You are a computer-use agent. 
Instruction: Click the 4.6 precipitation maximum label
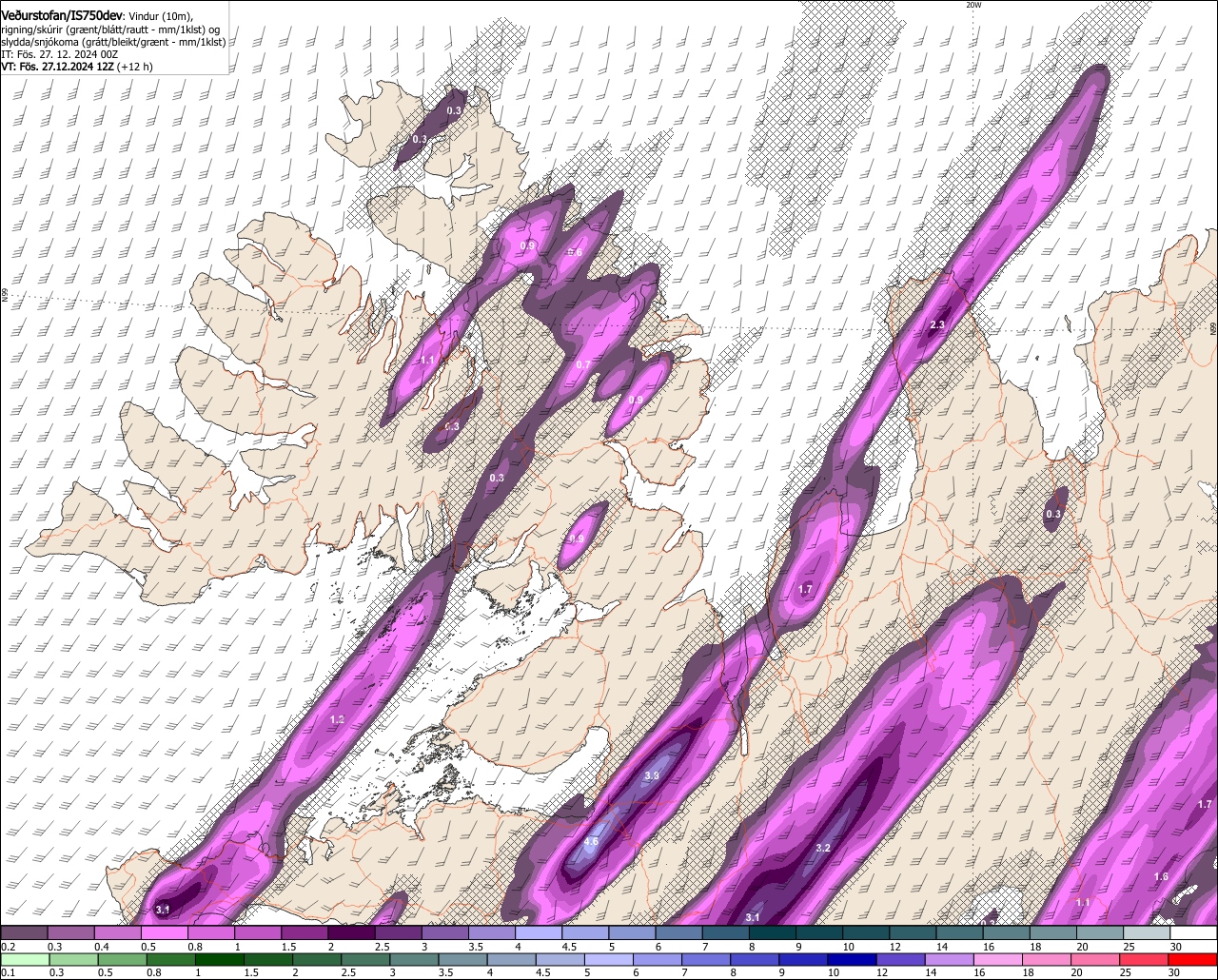[x=591, y=841]
